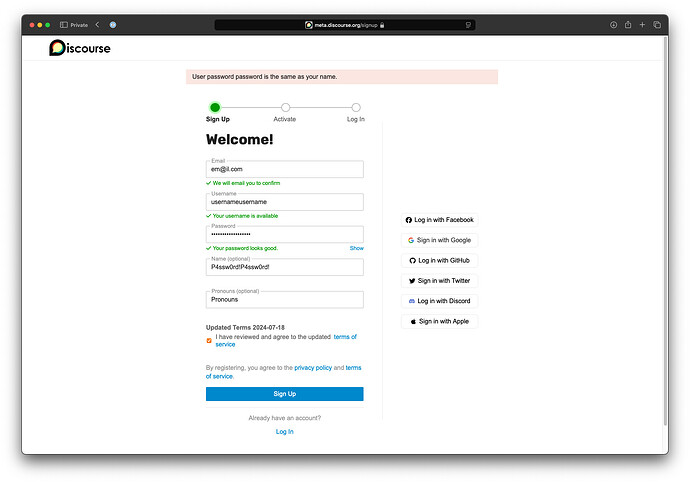Open the downloads icon in Safari toolbar

(613, 25)
